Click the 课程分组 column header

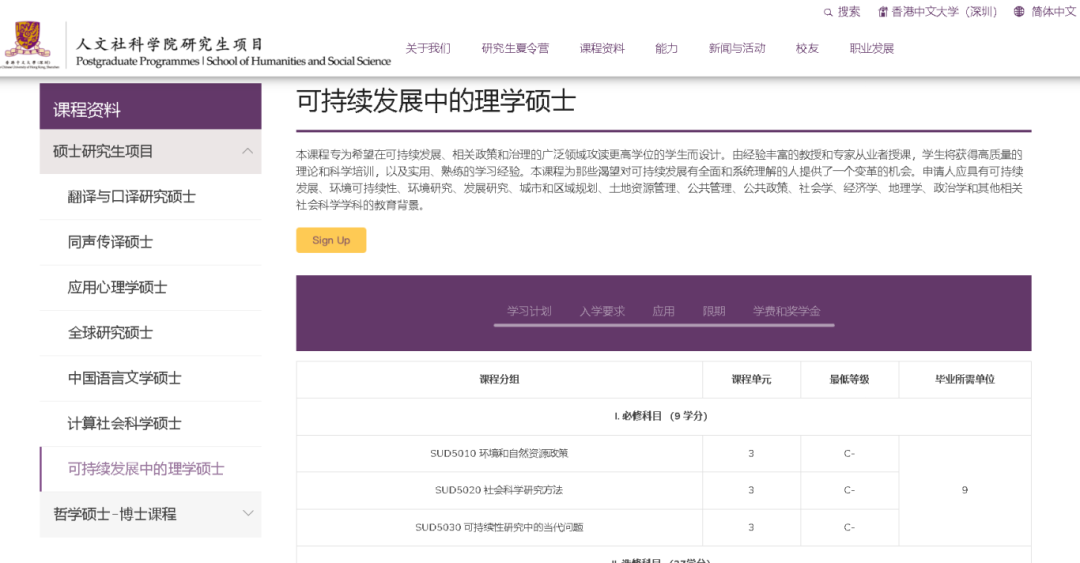pos(499,380)
